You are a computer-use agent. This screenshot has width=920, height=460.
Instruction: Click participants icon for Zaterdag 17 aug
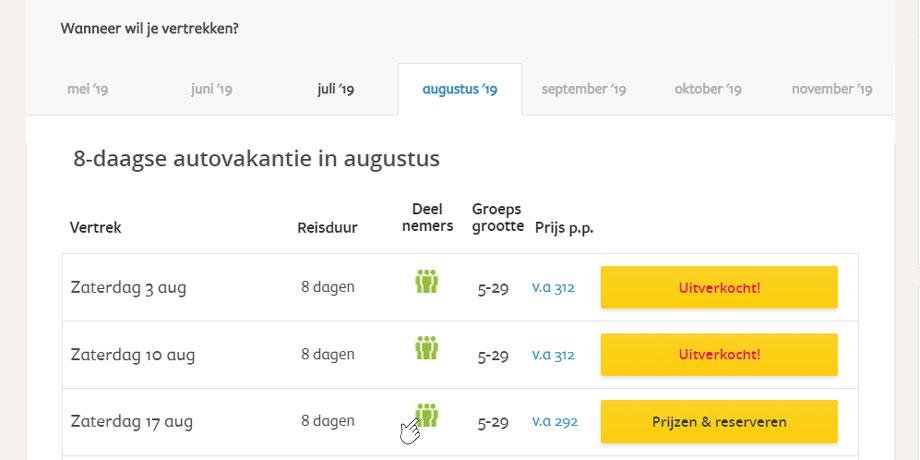[427, 415]
